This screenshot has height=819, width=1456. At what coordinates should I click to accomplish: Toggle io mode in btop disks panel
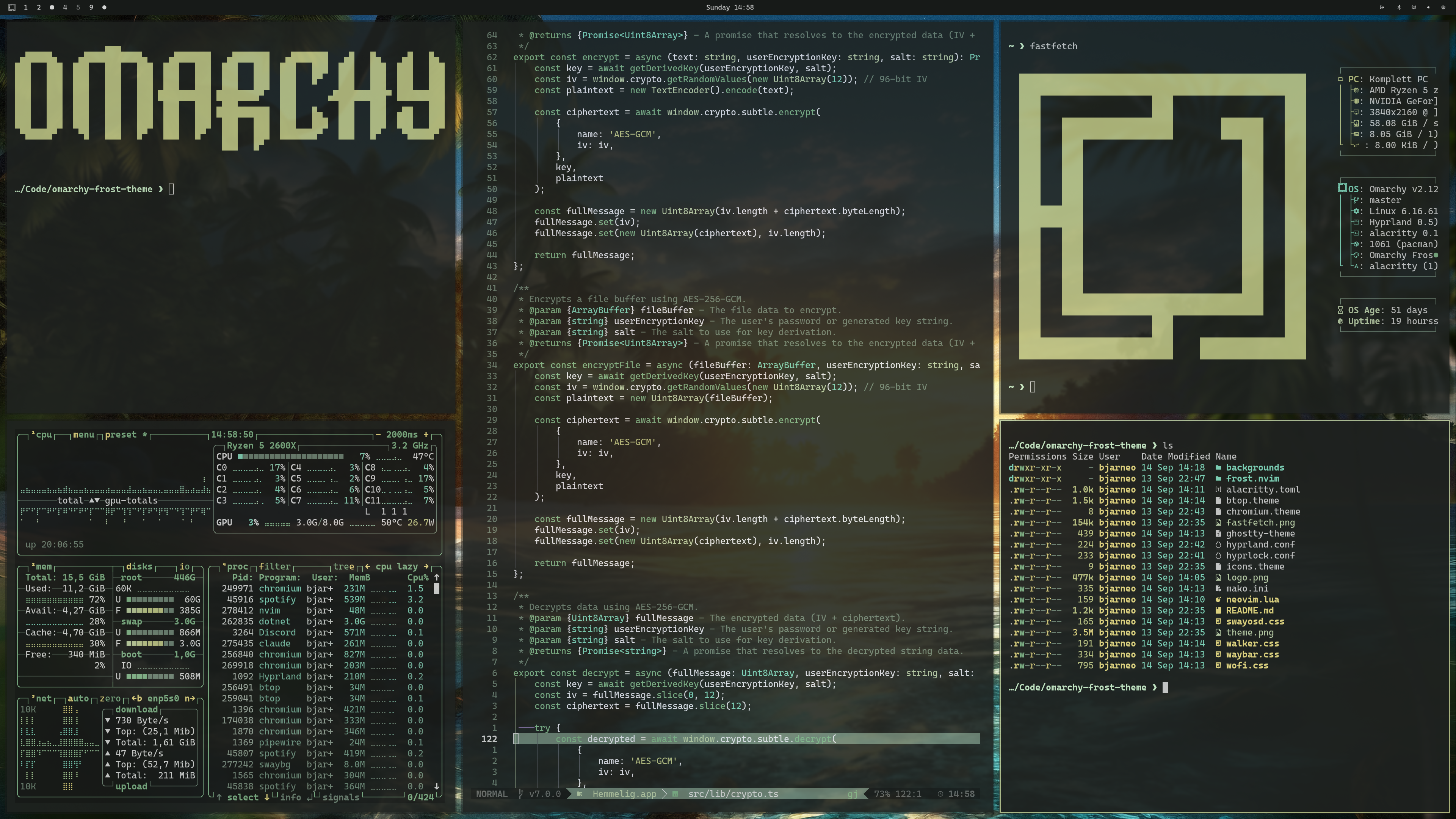click(184, 566)
